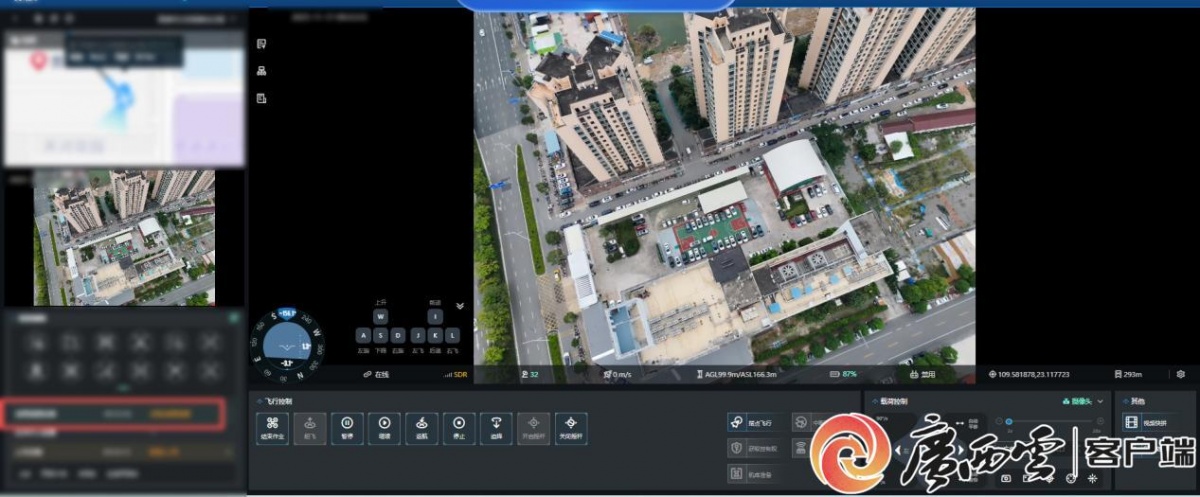
Task: Click the 开启摇杆 enable joystick button
Action: click(x=534, y=428)
